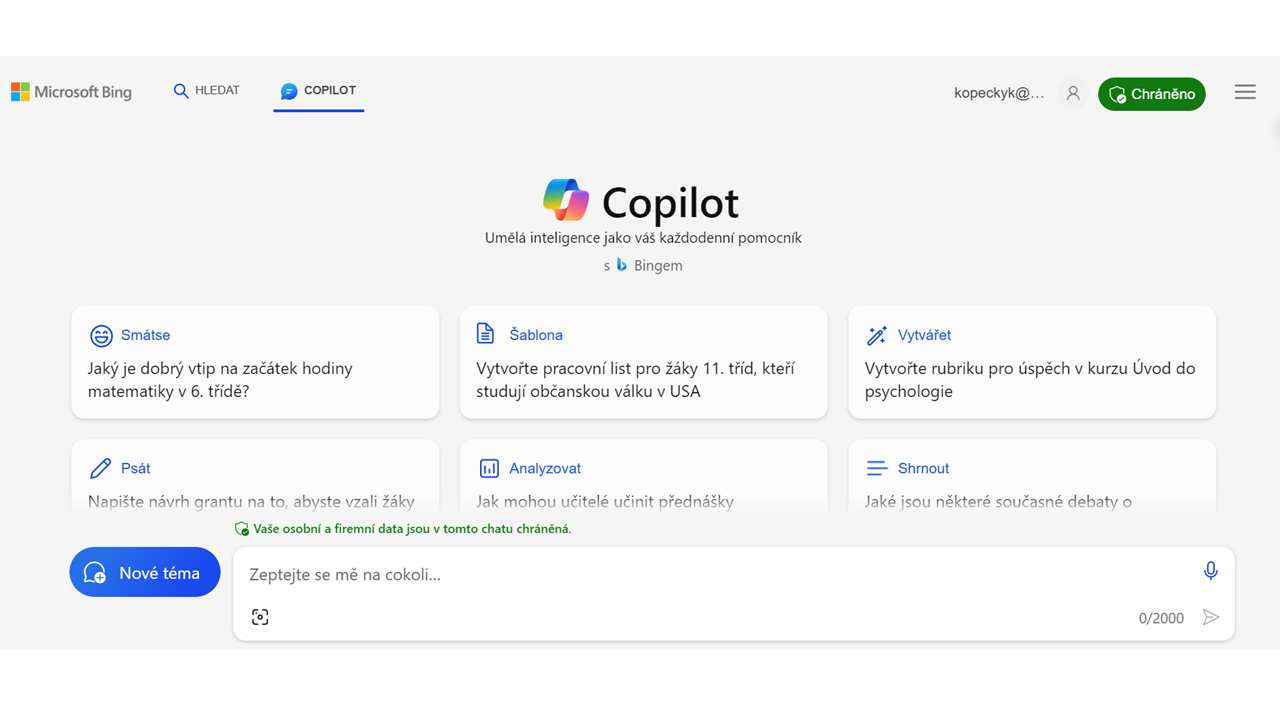Click the Smátse smiley face icon
Screen dimensions: 1280x720
tap(101, 335)
